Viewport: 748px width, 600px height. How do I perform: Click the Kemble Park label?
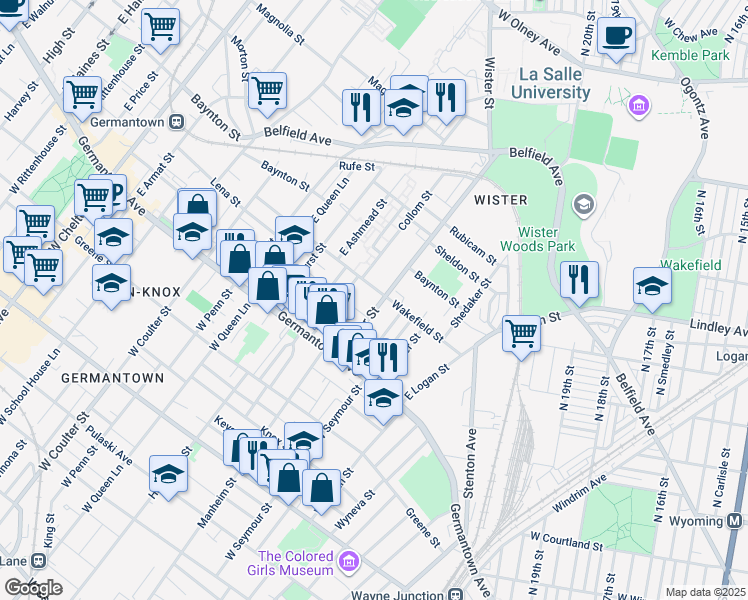pos(690,55)
